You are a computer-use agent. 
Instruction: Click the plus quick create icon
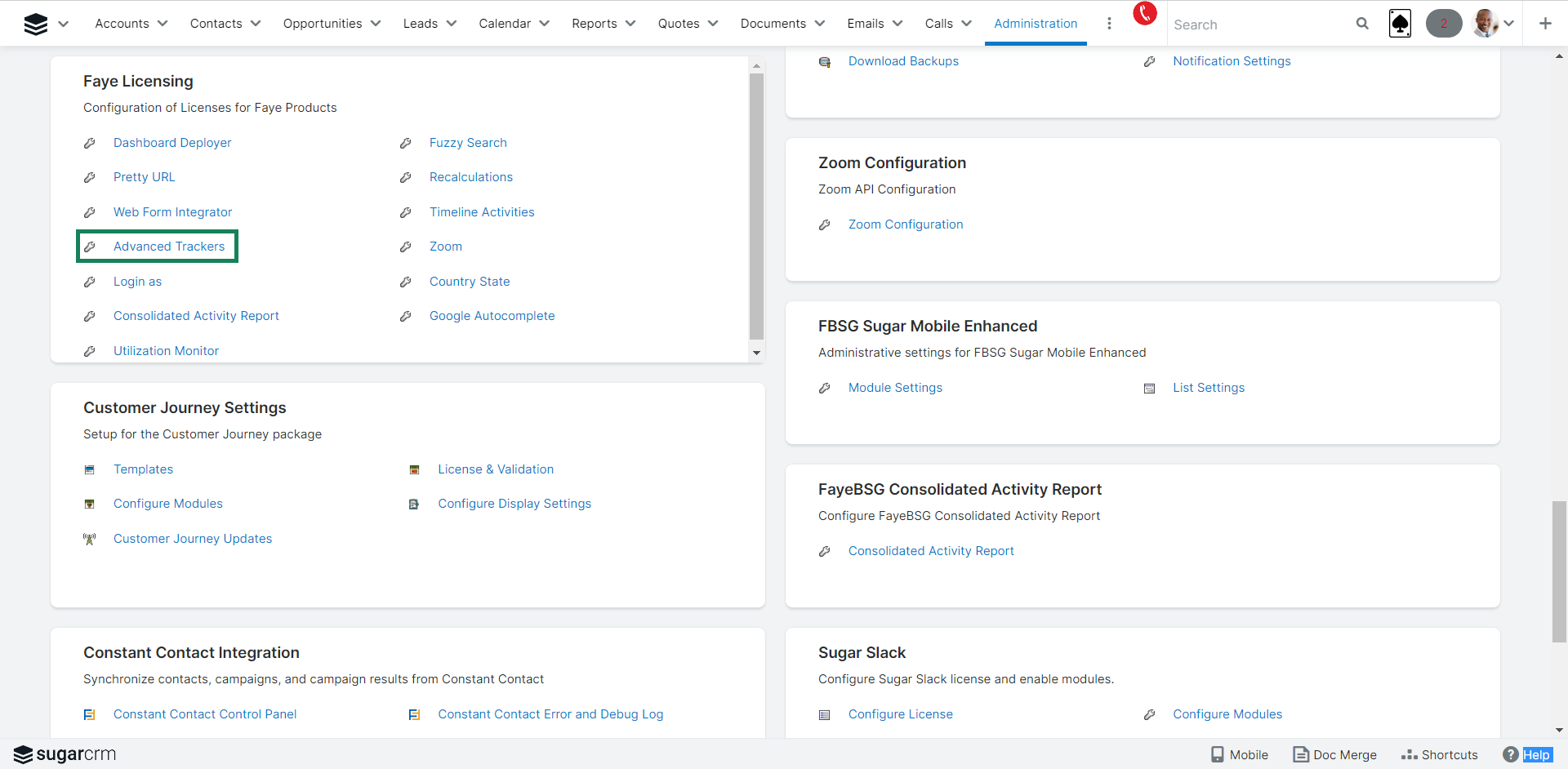click(x=1545, y=24)
